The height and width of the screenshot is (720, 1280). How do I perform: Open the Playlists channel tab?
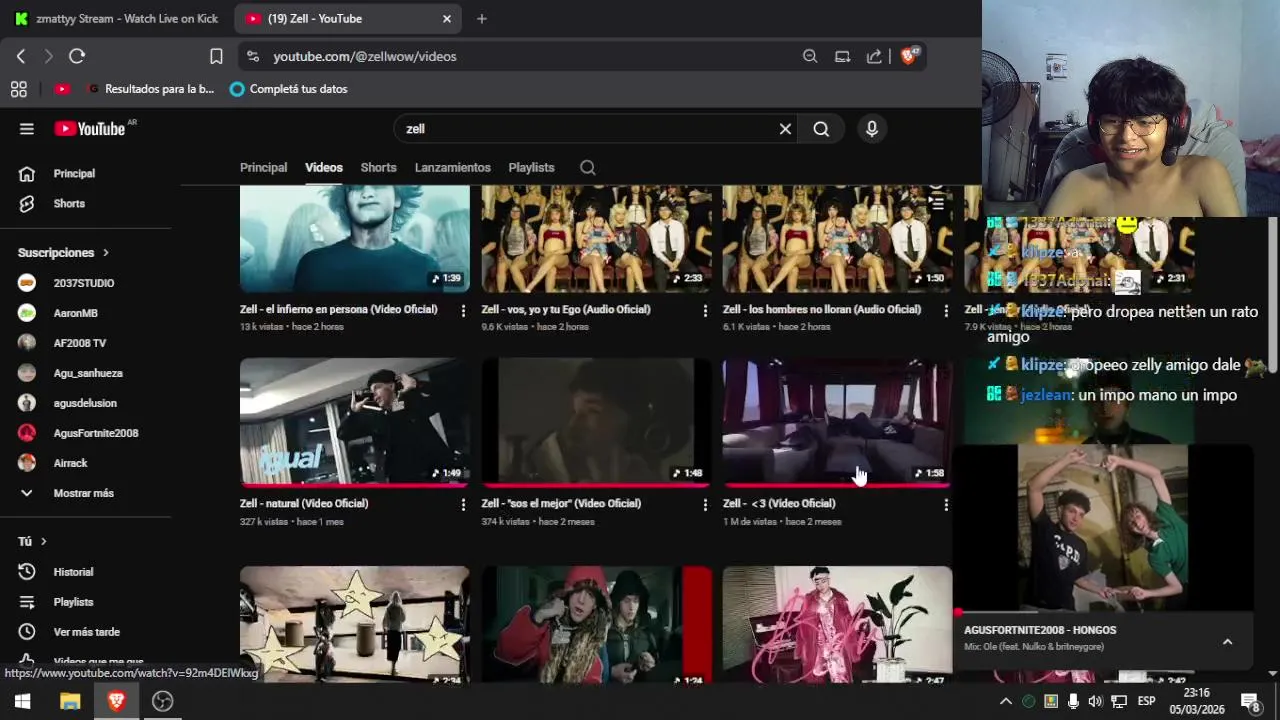click(x=531, y=167)
